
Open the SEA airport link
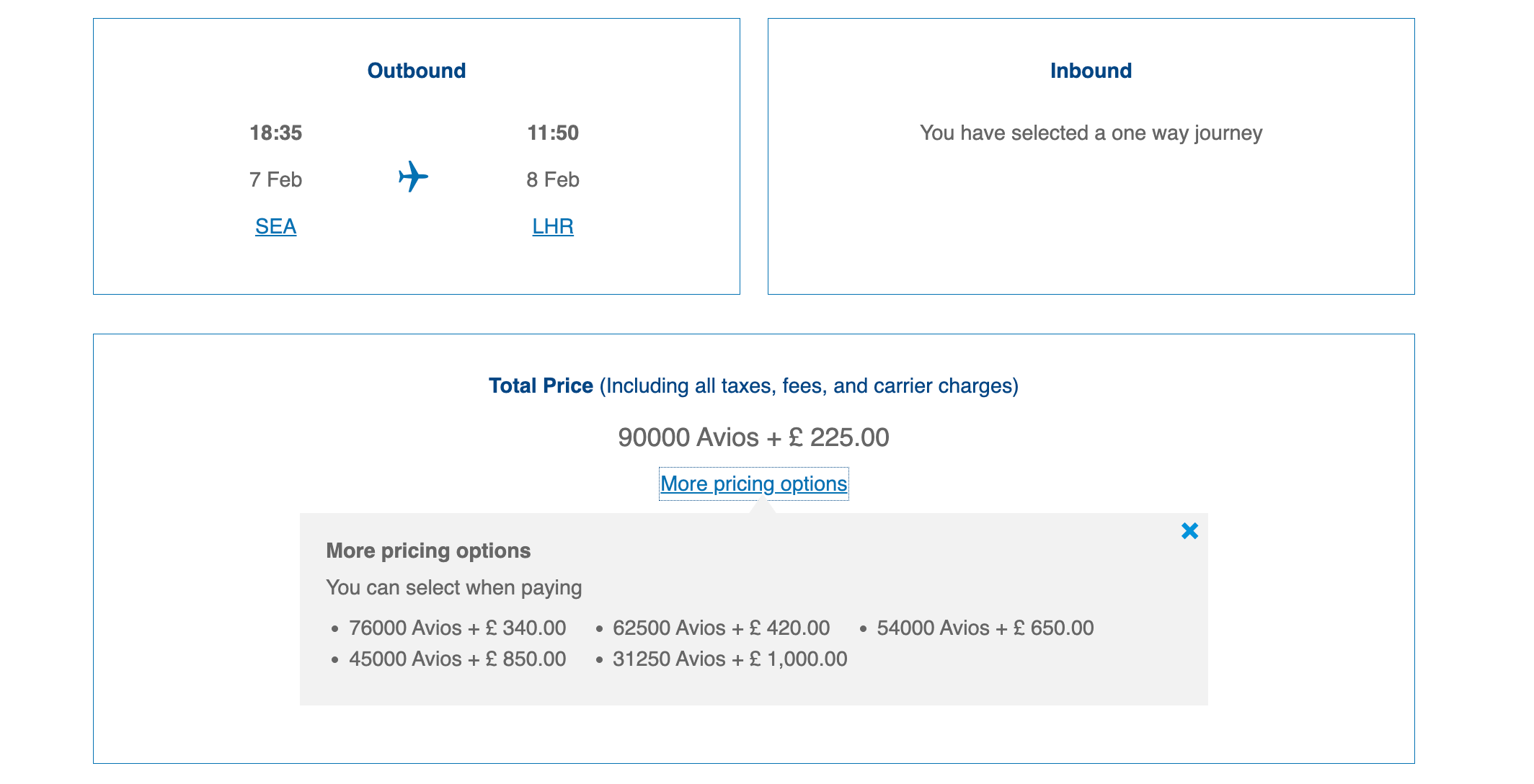pos(275,226)
